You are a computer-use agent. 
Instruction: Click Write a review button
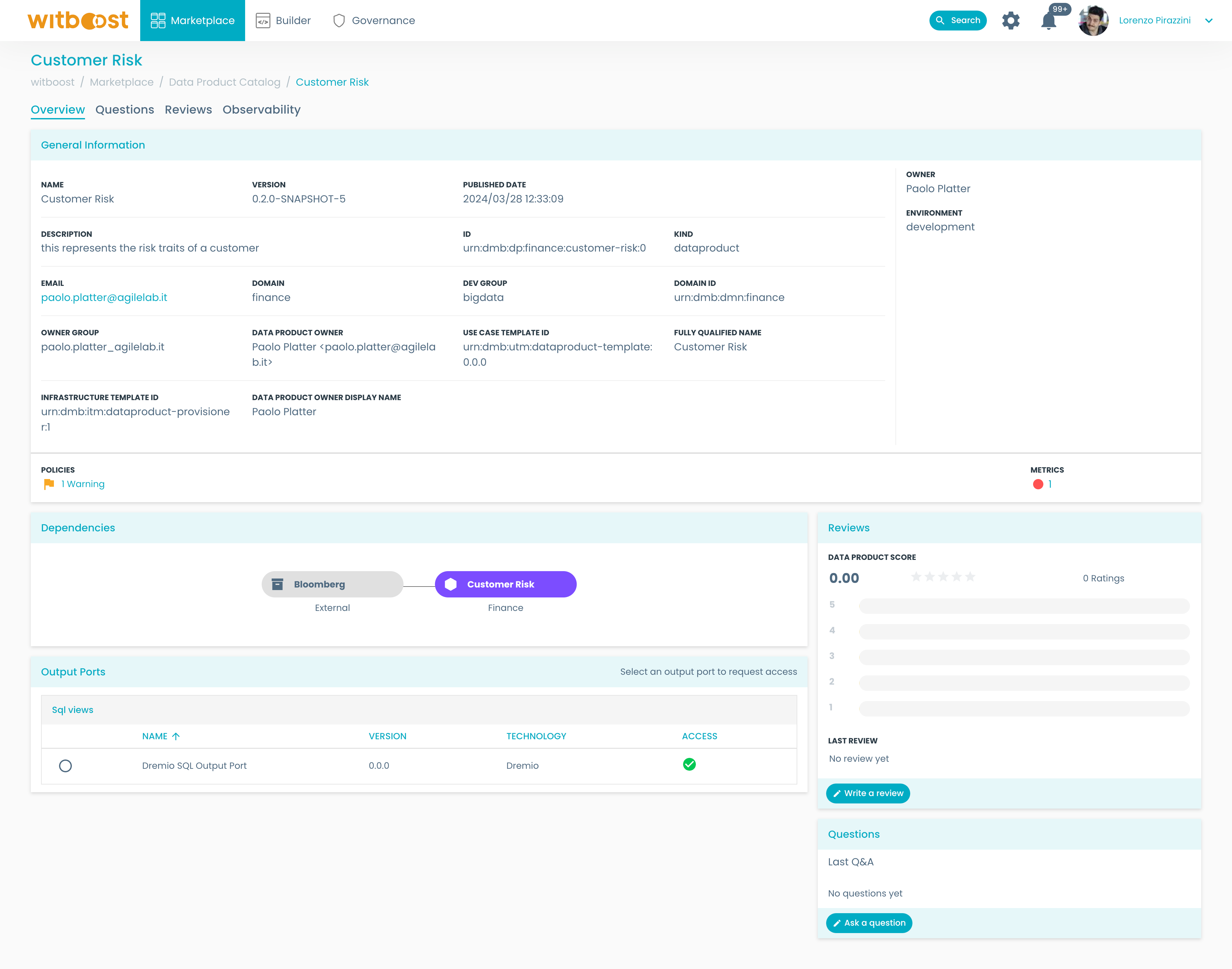click(x=867, y=793)
